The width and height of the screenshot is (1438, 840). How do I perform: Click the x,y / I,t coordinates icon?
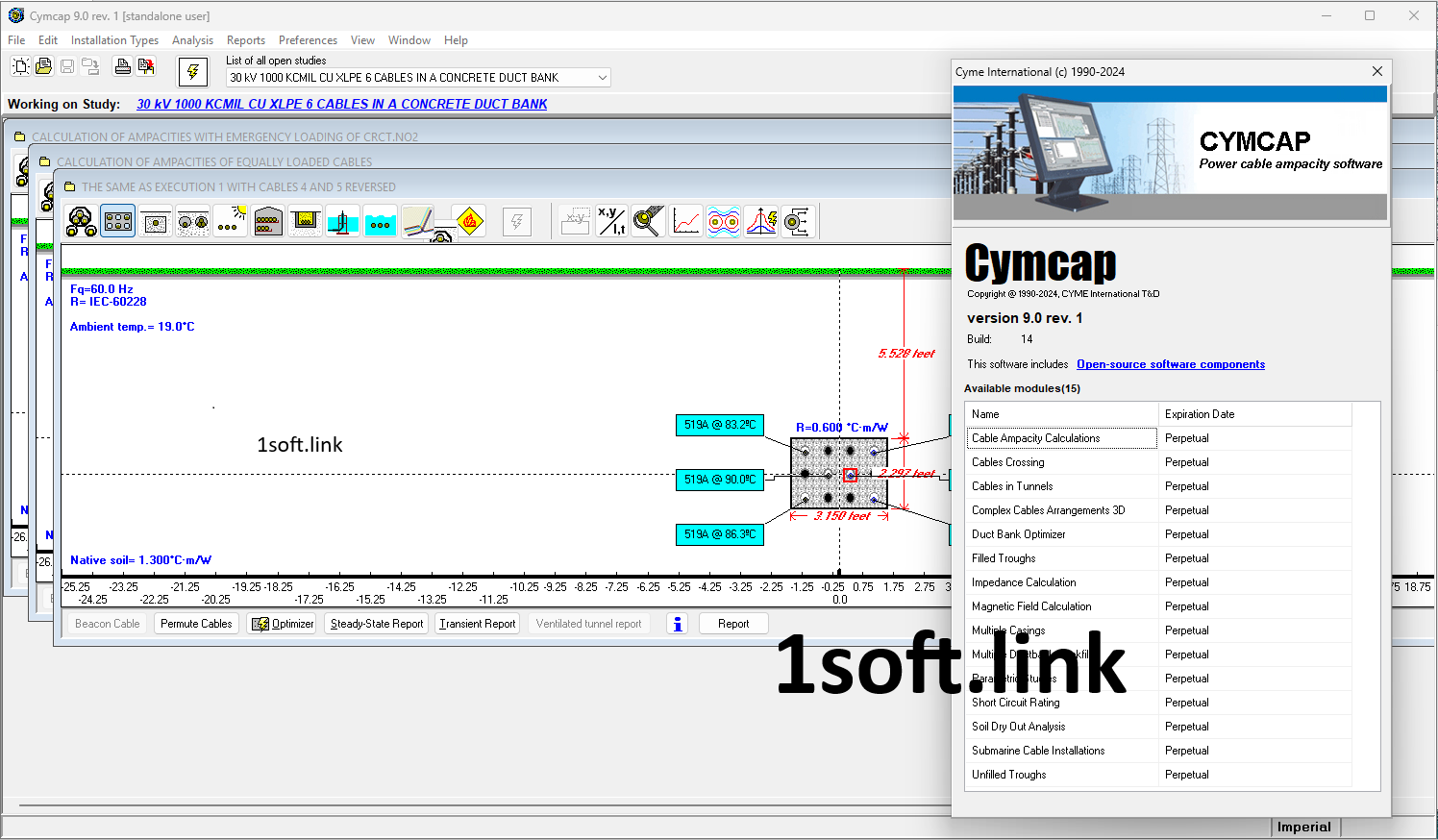[x=611, y=222]
